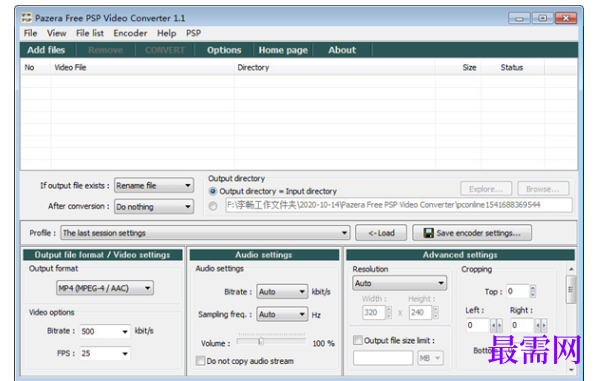This screenshot has width=600, height=381.
Task: Click the Advanced settings scrollbar down arrow
Action: [571, 370]
